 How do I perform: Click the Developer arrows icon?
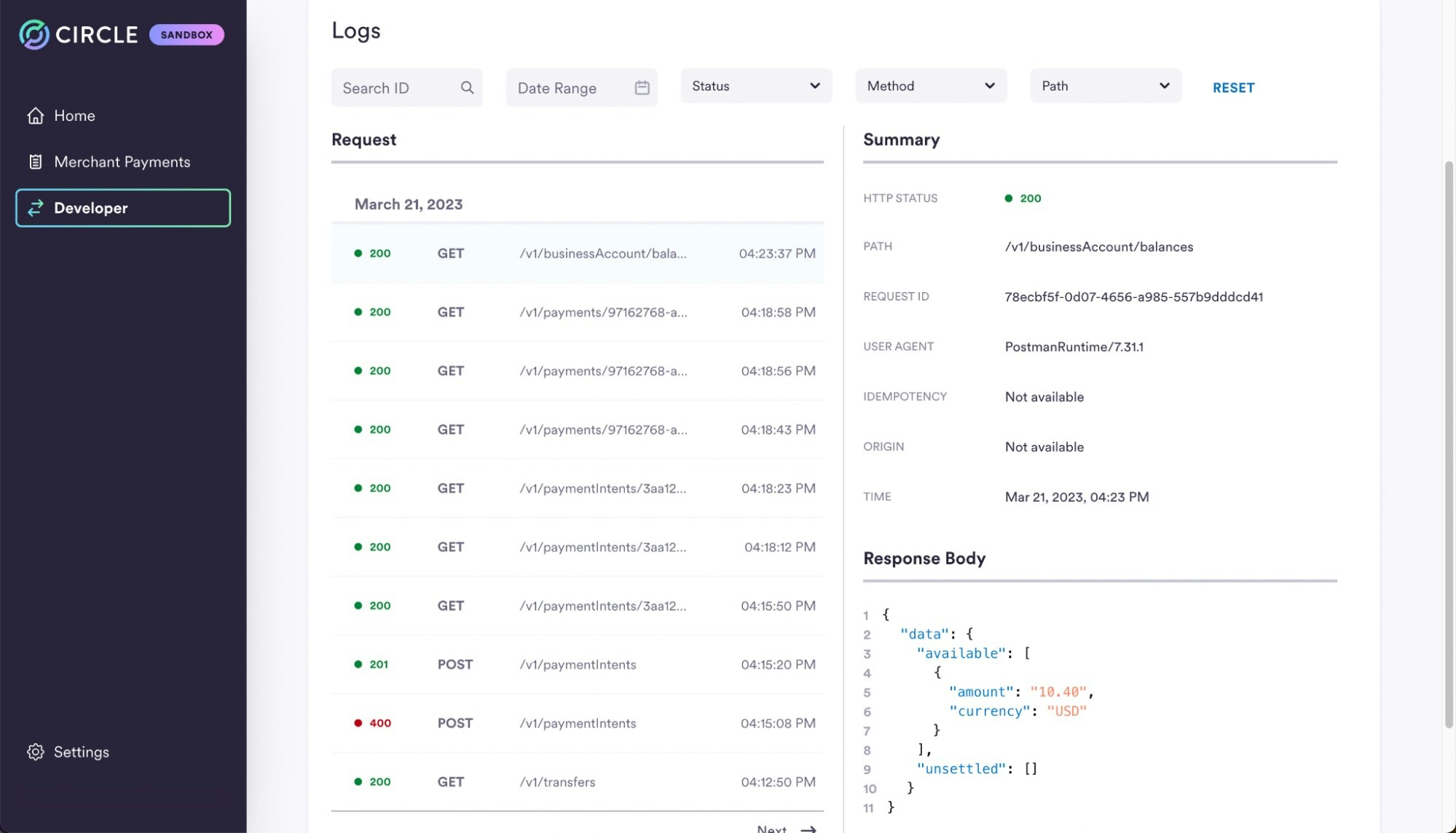pyautogui.click(x=35, y=208)
